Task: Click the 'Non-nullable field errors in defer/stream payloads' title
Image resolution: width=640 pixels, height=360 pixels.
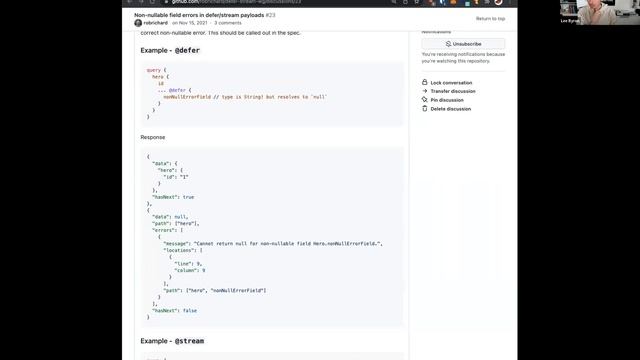Action: pos(199,15)
